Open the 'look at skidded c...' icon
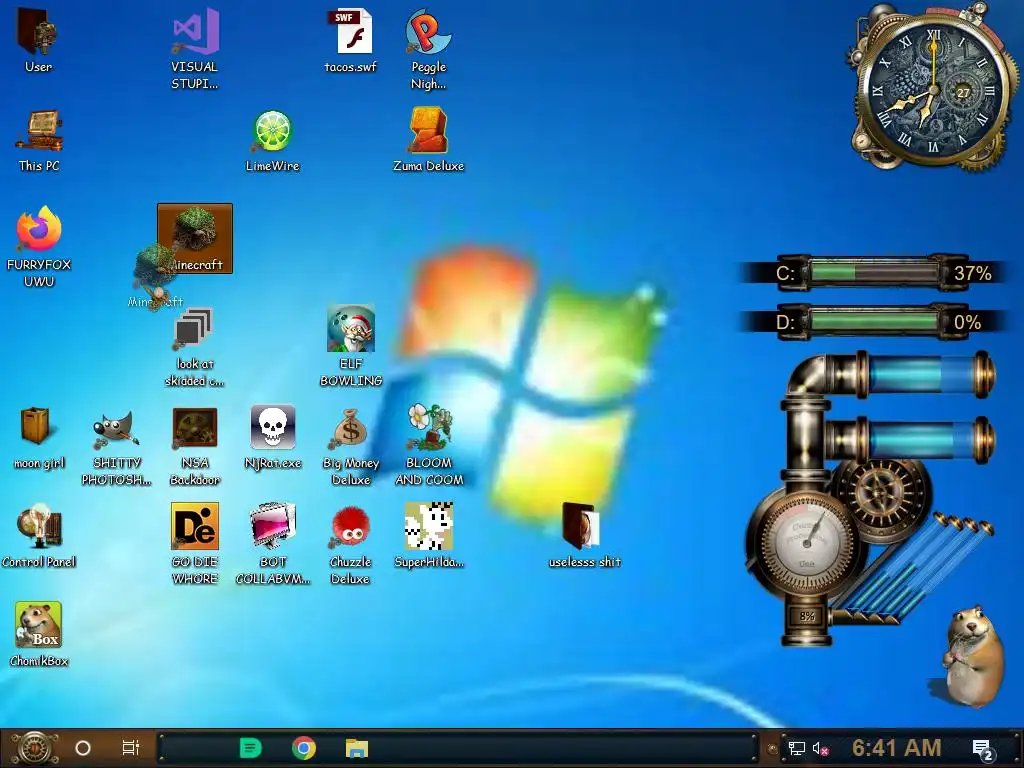 click(195, 347)
